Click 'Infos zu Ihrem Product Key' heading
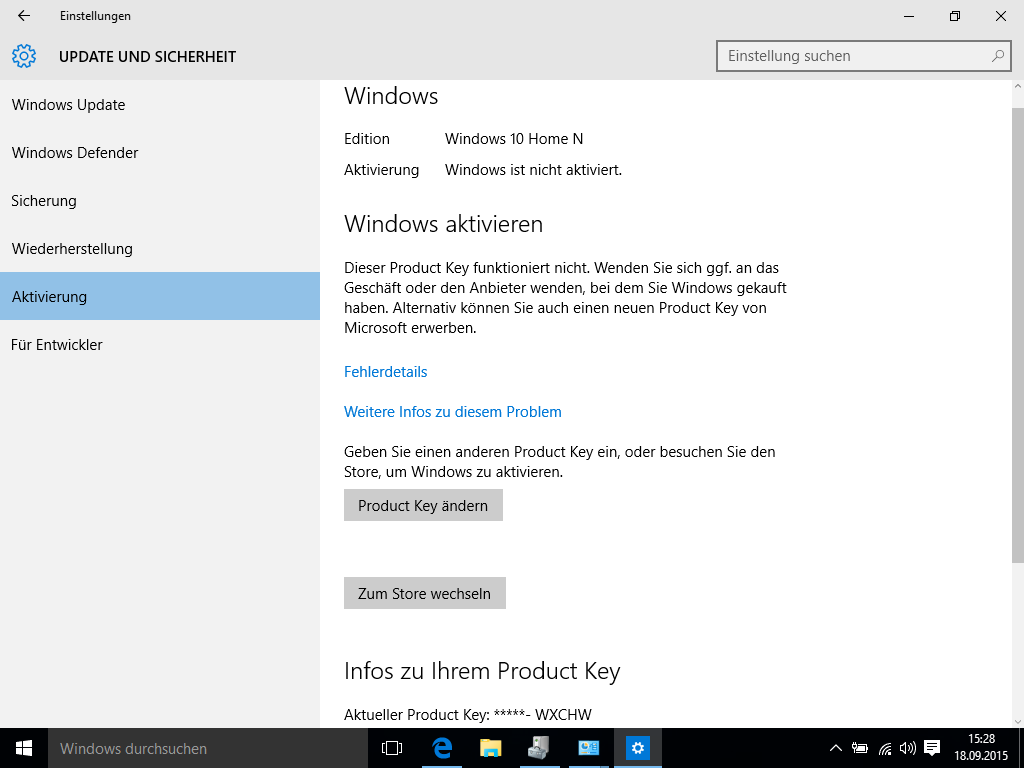The image size is (1024, 768). click(482, 671)
